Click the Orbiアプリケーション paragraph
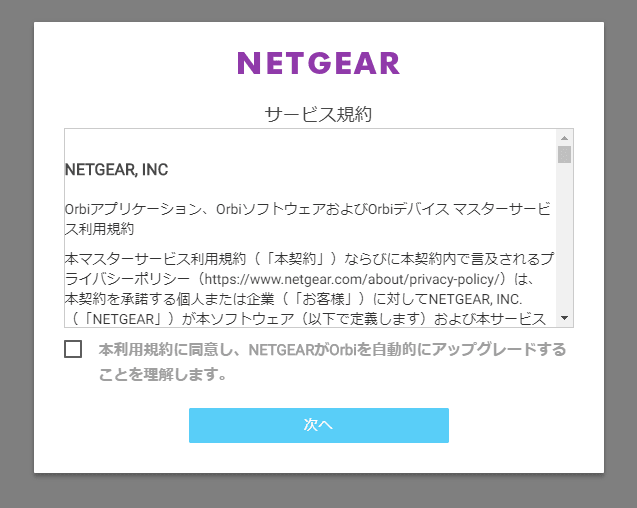The width and height of the screenshot is (637, 508). (x=300, y=209)
